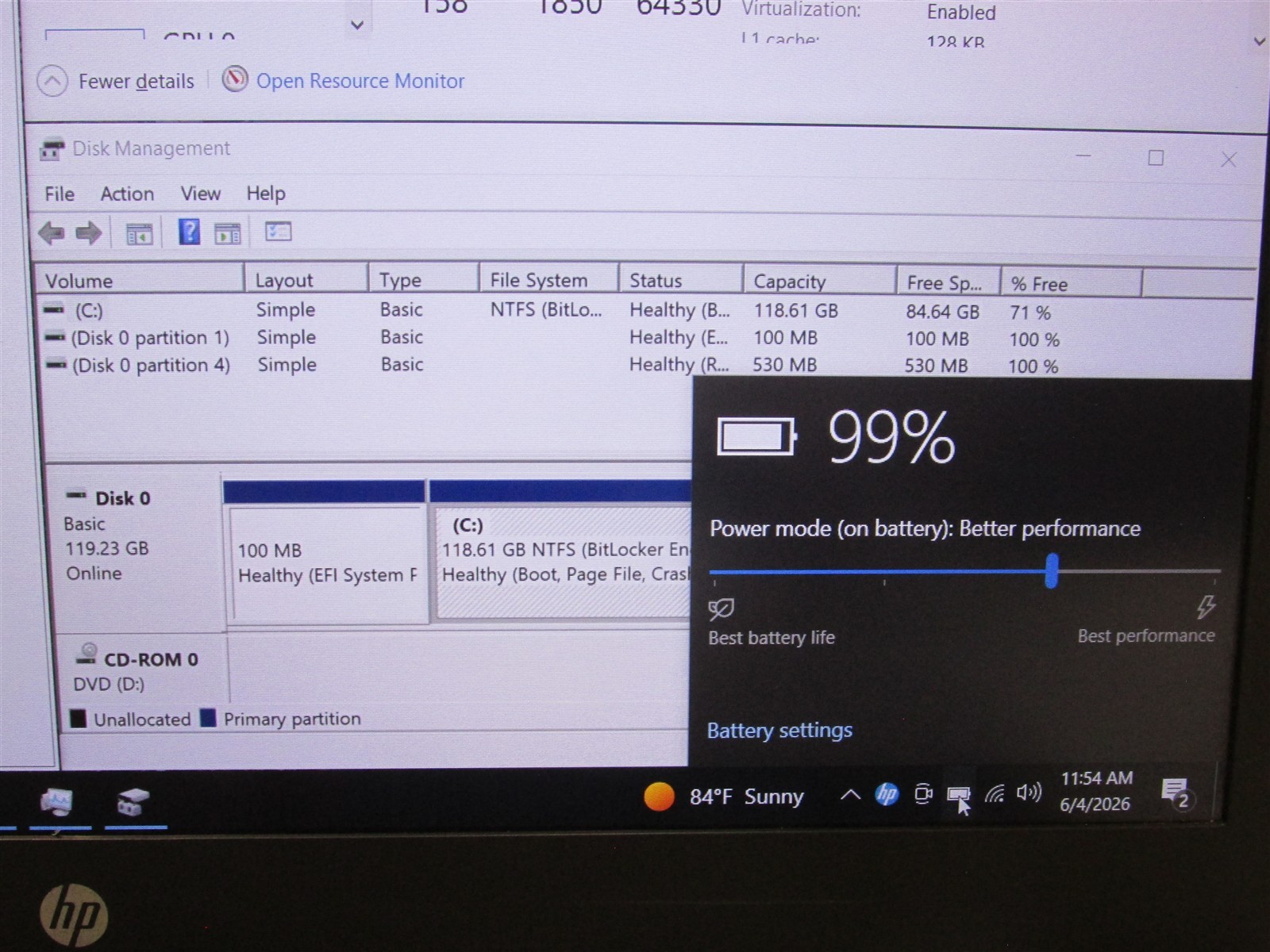Click the Back arrow in Disk Management toolbar

point(52,233)
